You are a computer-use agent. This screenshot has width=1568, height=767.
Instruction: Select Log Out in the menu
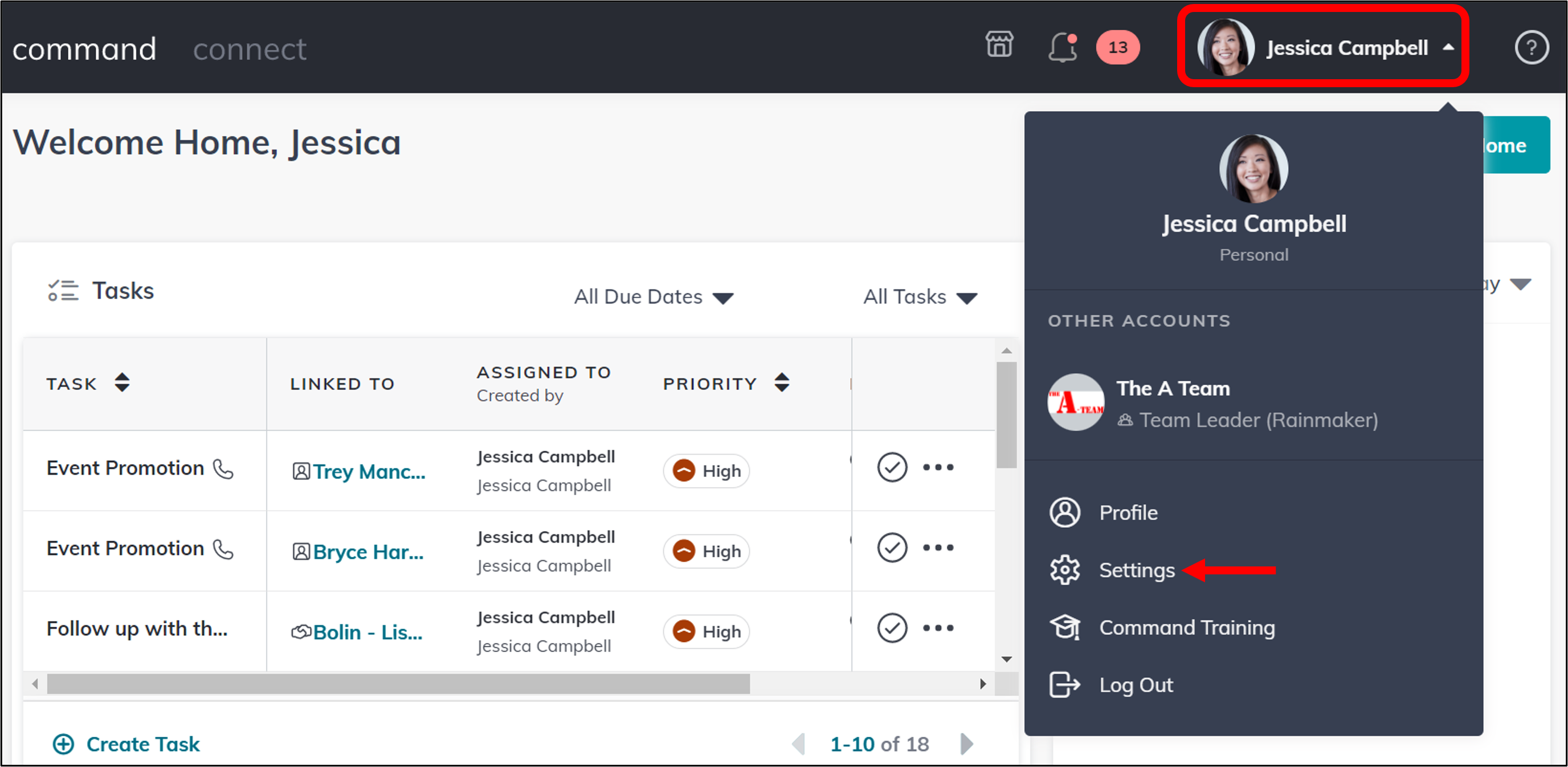click(x=1136, y=685)
